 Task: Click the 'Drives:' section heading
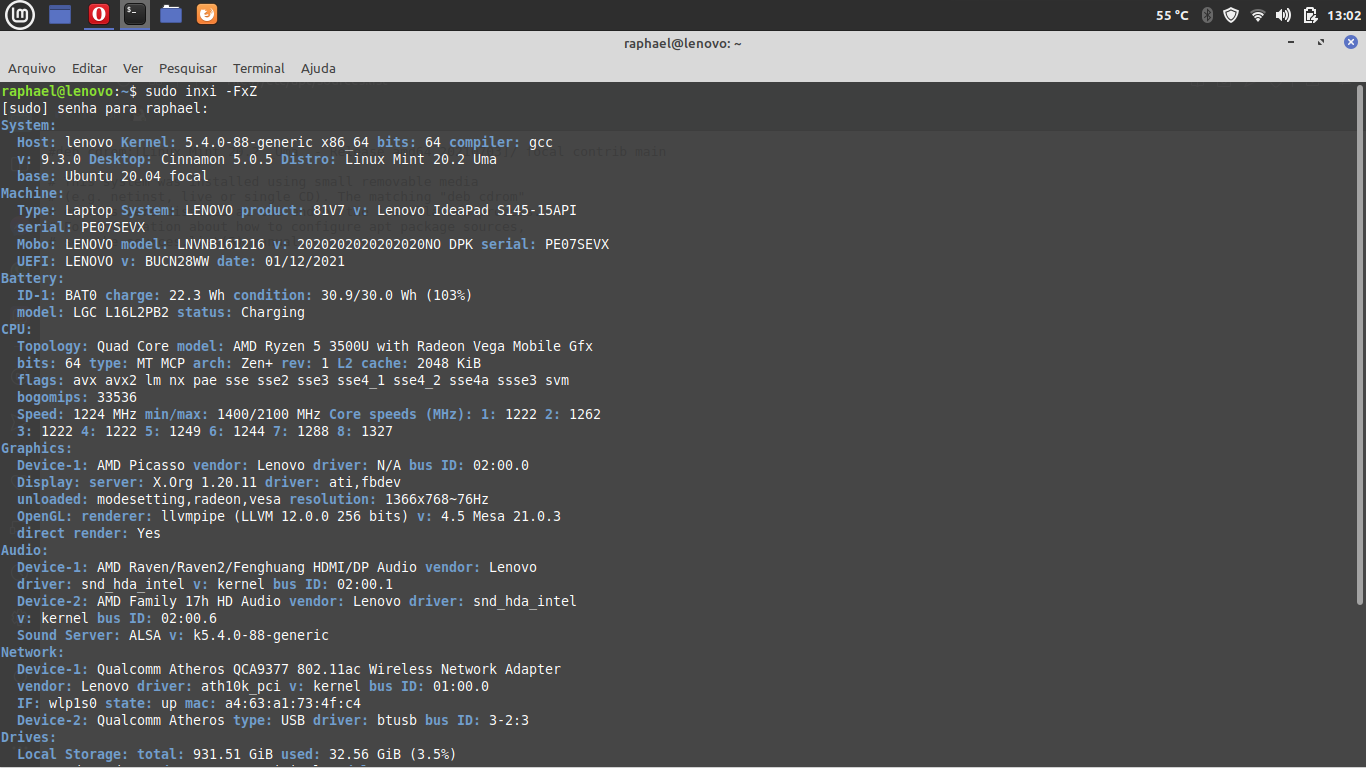tap(29, 737)
